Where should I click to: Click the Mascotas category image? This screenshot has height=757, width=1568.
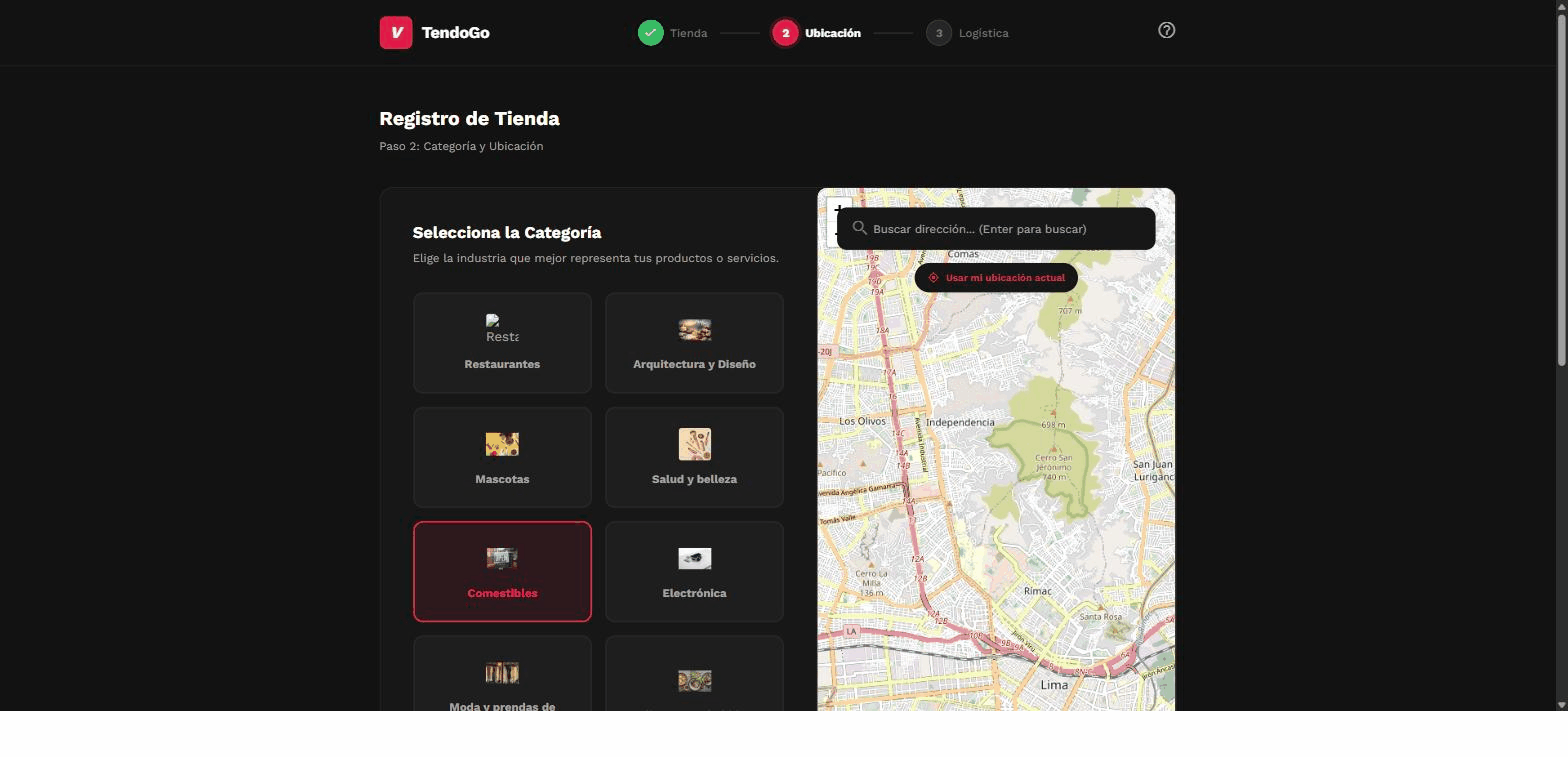[502, 444]
